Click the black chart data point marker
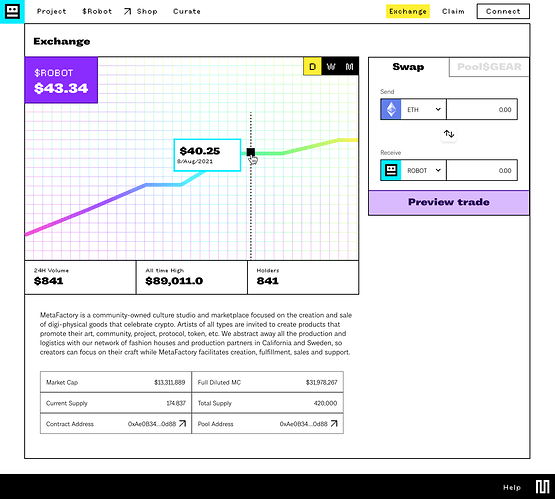Screen dimensions: 555x499 251,152
